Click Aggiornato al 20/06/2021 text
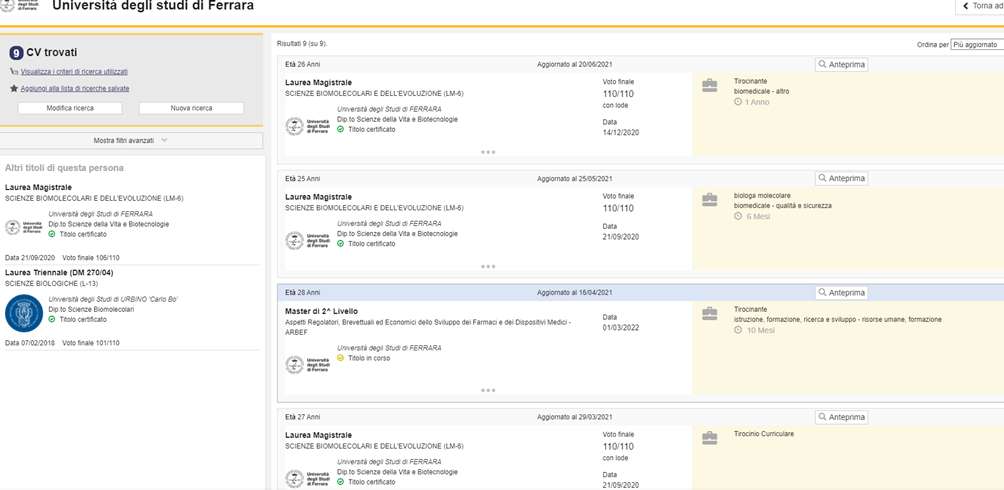This screenshot has width=1004, height=490. tap(574, 65)
